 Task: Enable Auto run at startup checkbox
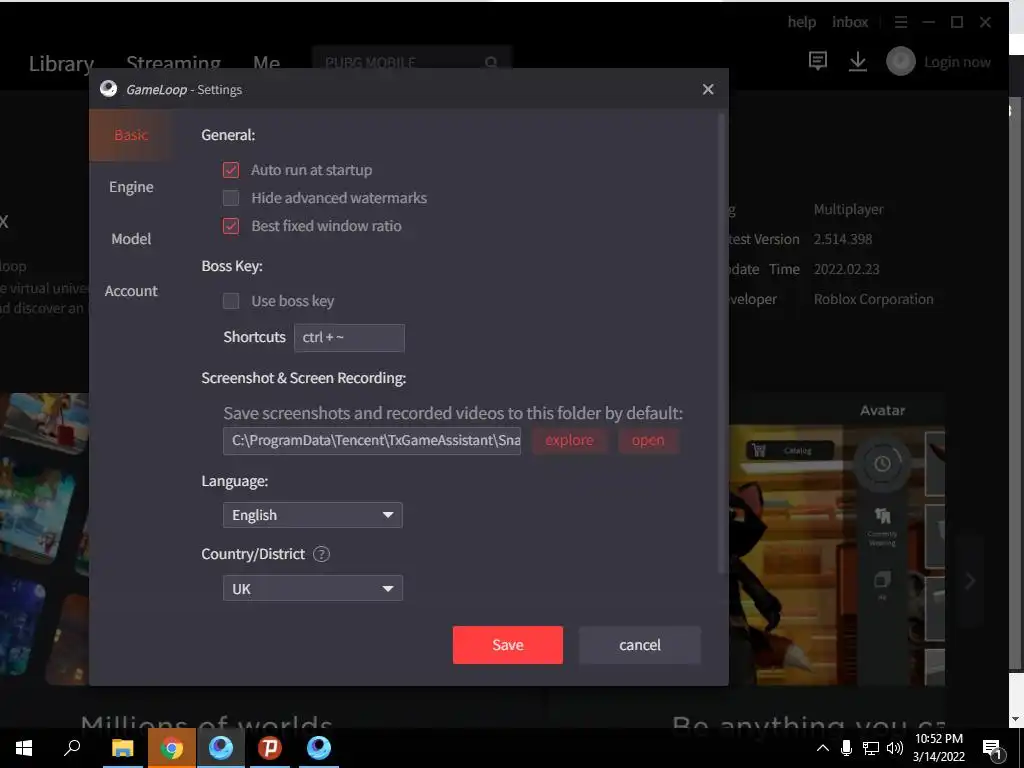pyautogui.click(x=231, y=170)
